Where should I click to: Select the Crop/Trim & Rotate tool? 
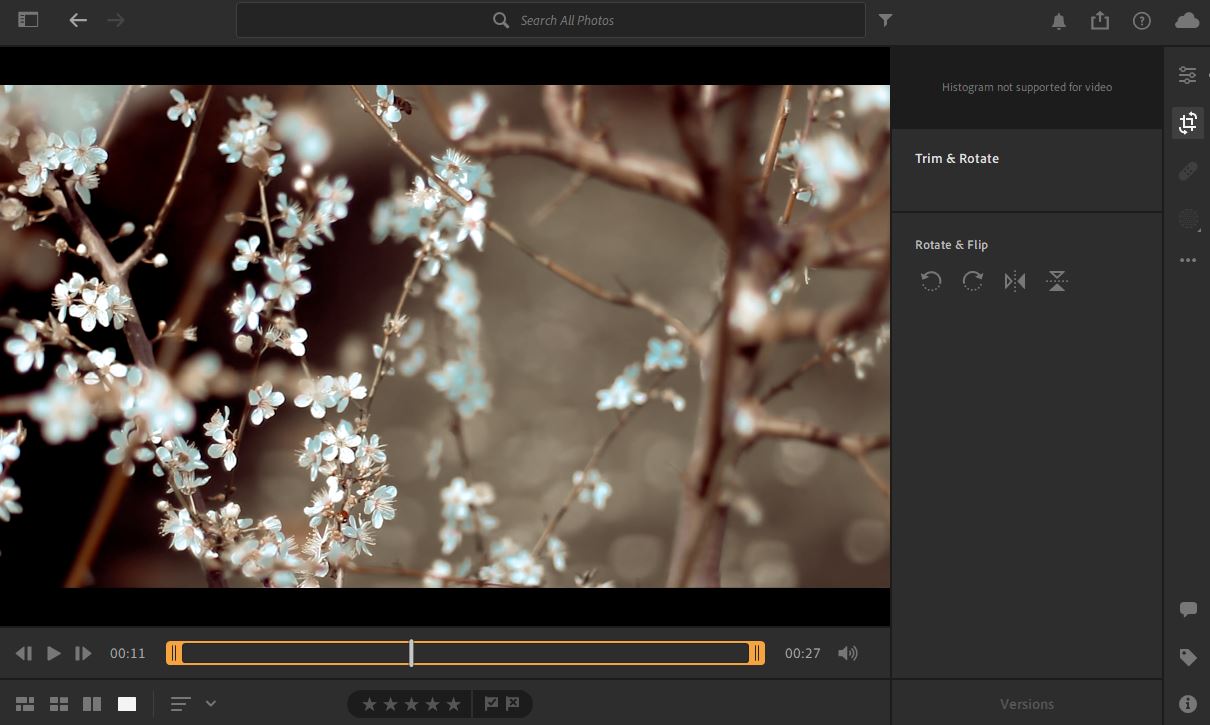coord(1187,122)
